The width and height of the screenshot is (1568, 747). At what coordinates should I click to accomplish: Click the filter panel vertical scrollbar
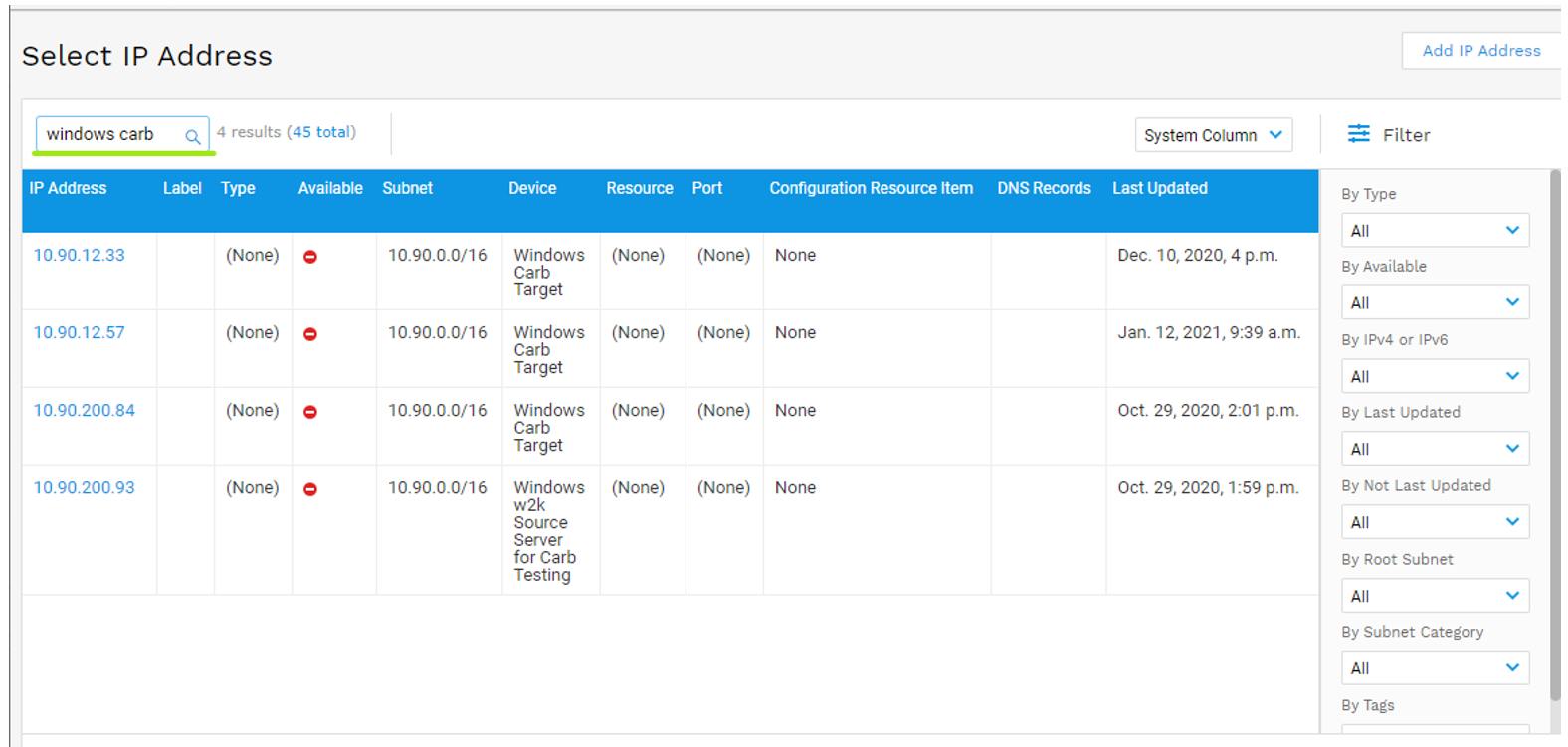(1555, 438)
